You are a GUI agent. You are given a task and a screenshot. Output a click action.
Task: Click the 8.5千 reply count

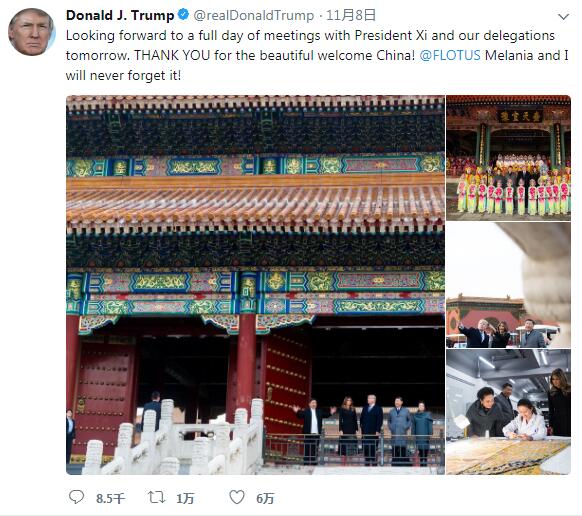[111, 498]
